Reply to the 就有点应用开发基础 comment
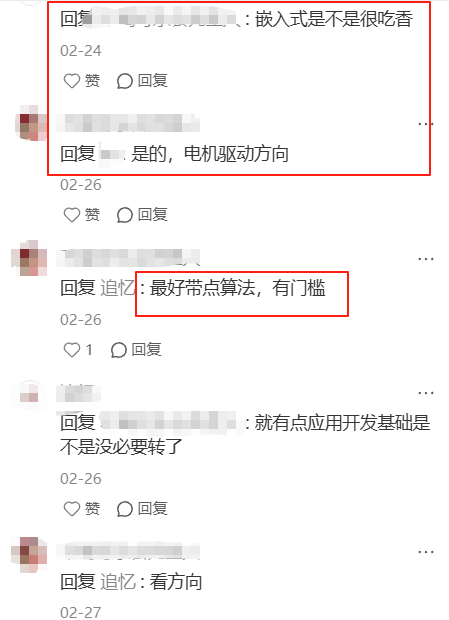 tap(142, 508)
